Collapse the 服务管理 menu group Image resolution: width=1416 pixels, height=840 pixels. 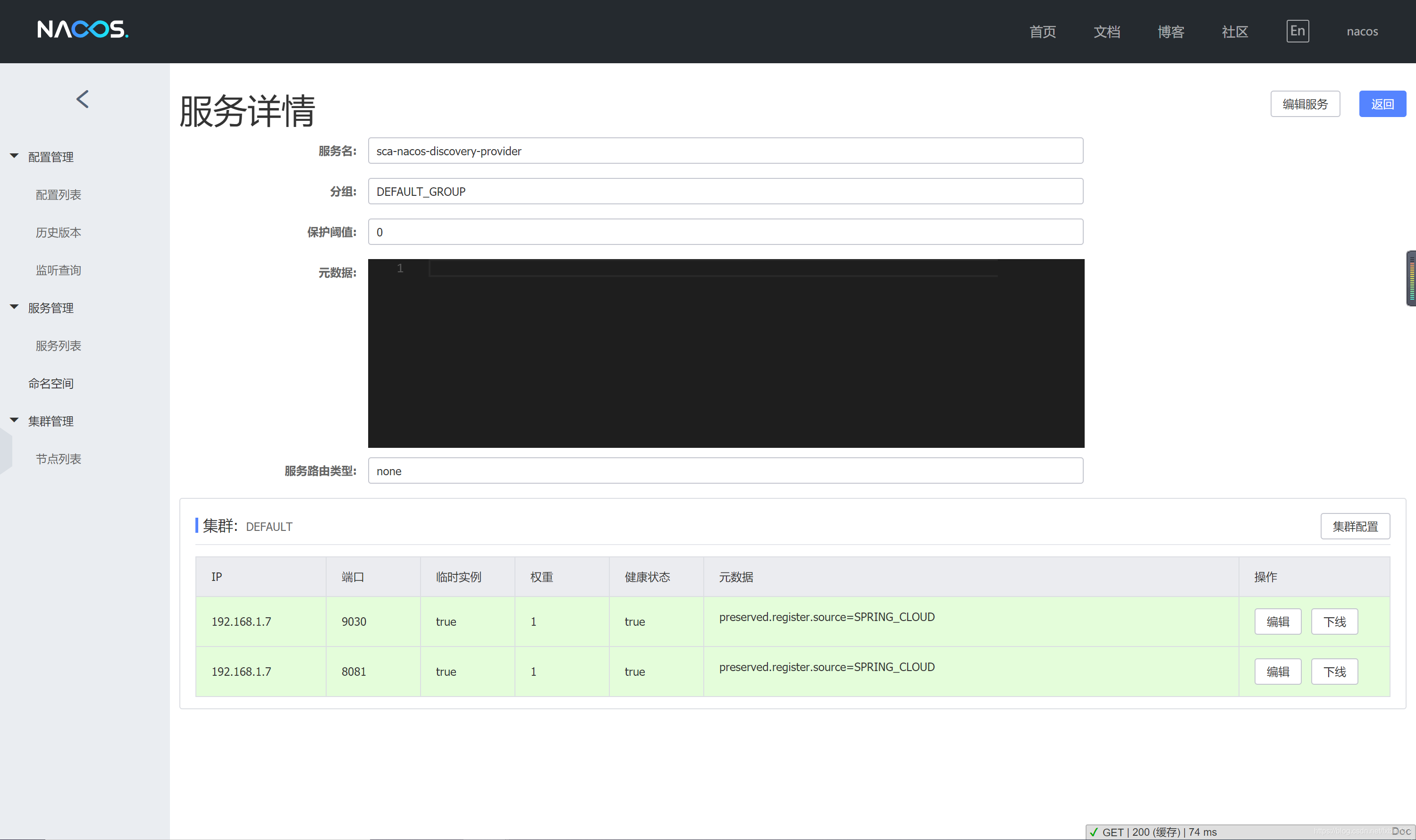coord(15,307)
